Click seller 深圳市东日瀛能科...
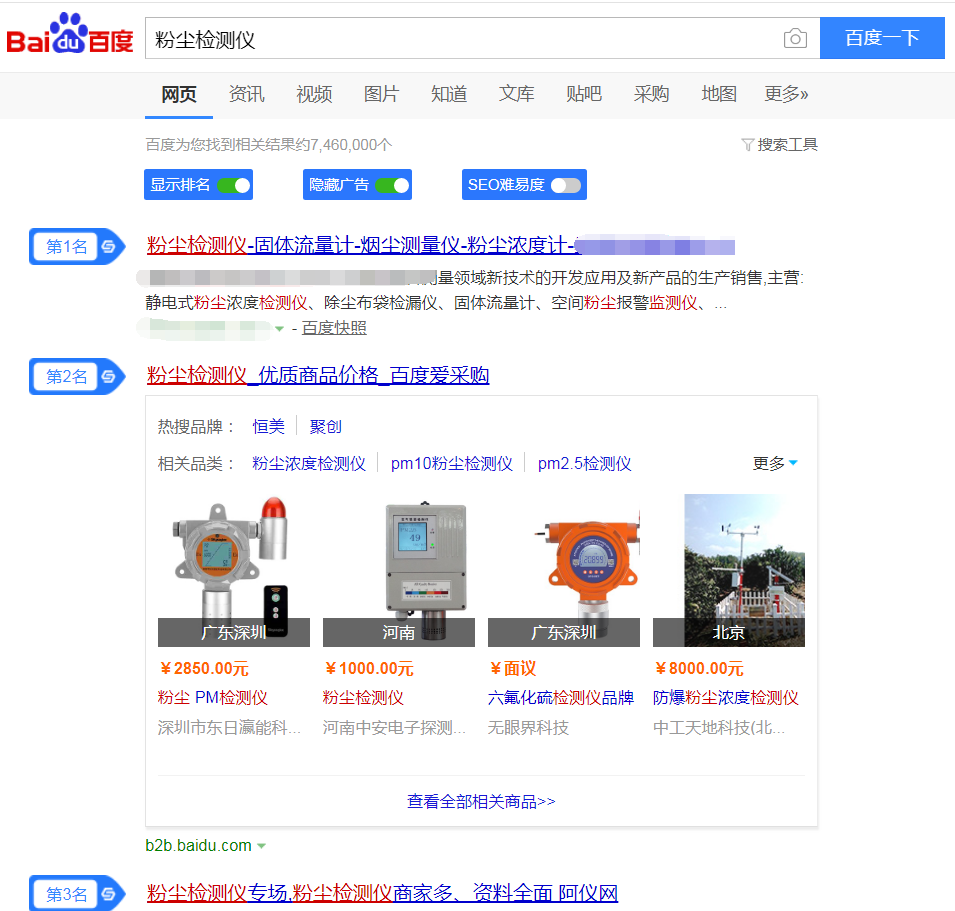Image resolution: width=955 pixels, height=911 pixels. point(229,727)
